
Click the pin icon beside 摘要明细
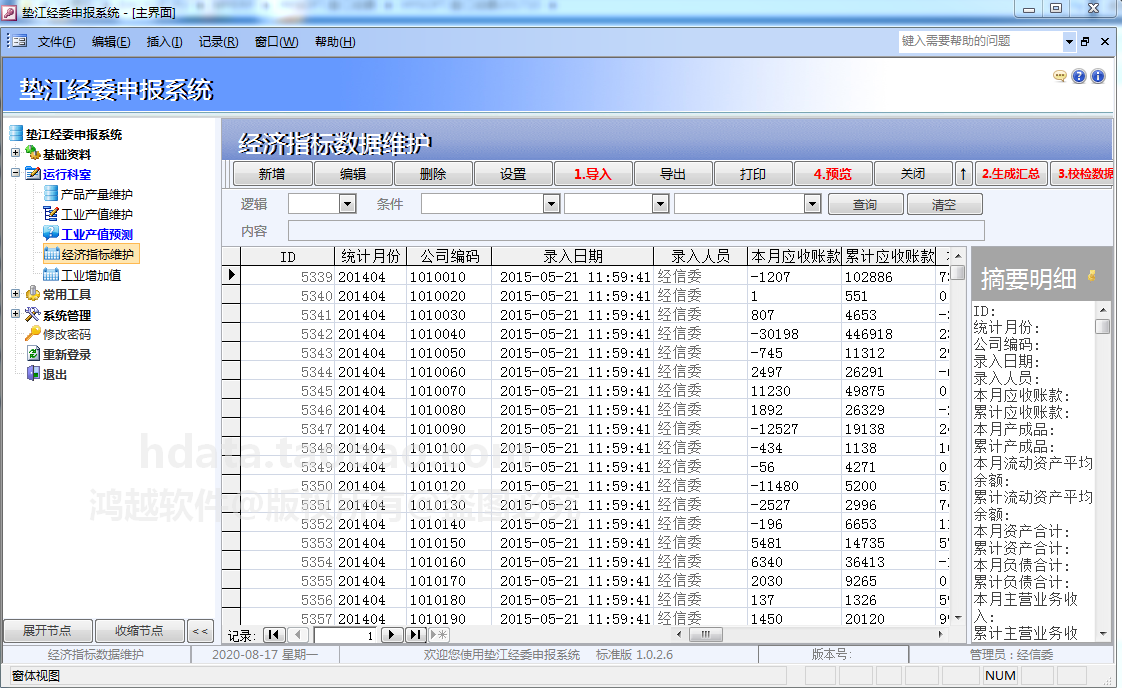point(1092,276)
